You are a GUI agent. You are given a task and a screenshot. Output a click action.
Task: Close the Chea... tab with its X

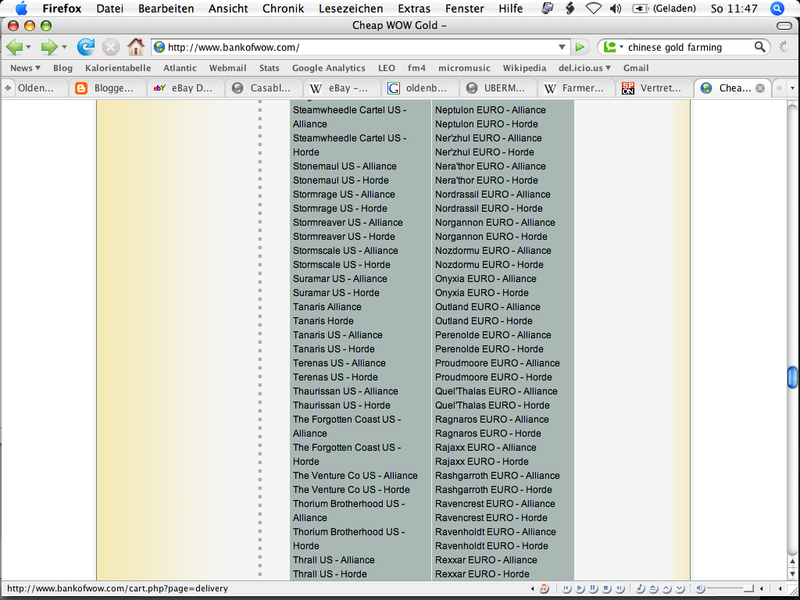click(x=760, y=88)
